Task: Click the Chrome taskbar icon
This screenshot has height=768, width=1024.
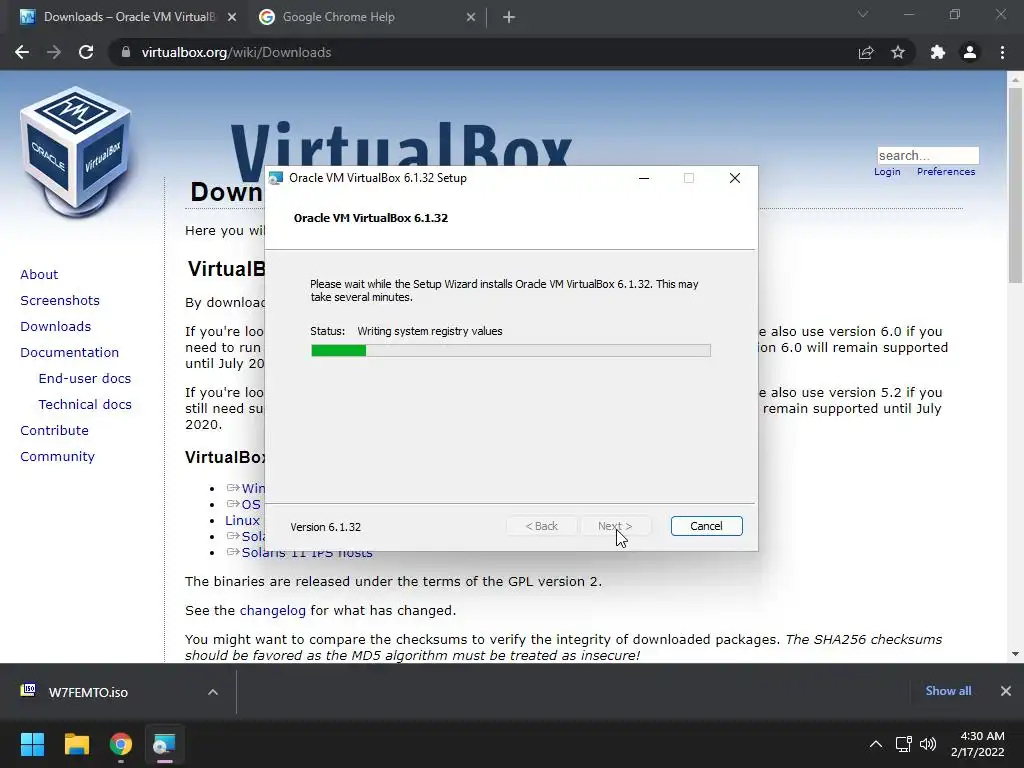Action: click(121, 744)
